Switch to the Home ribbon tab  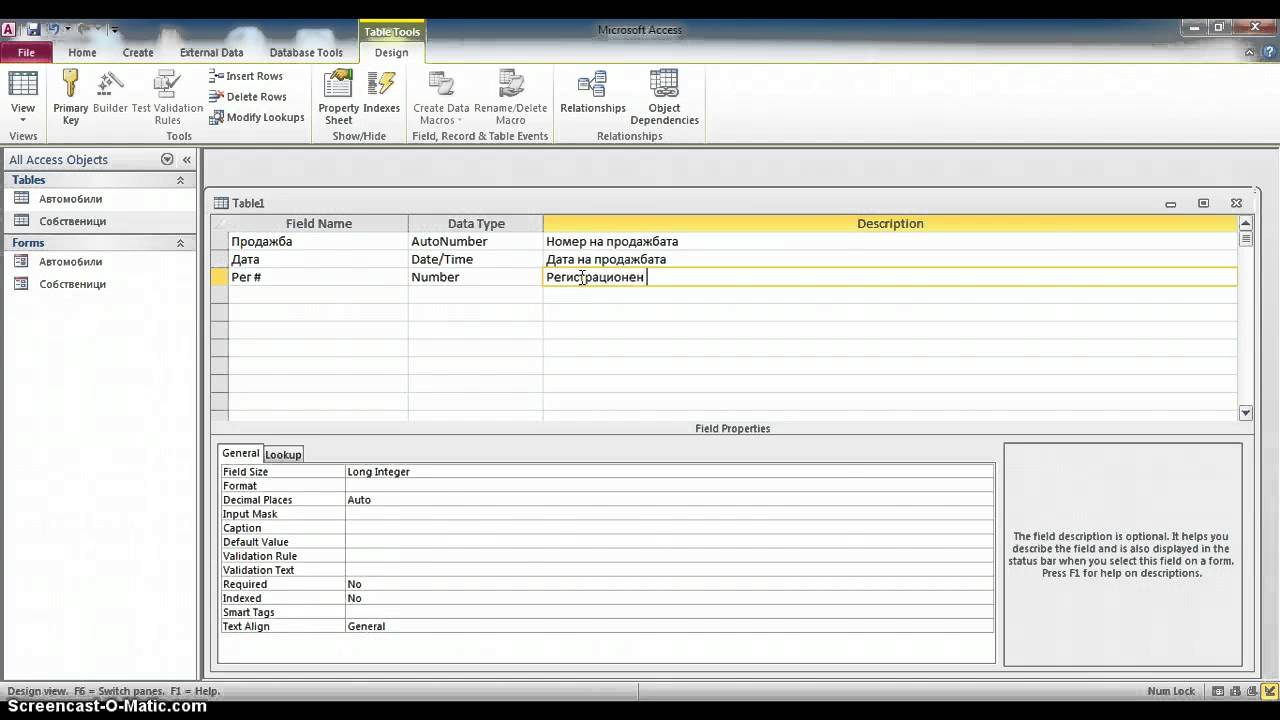(82, 53)
